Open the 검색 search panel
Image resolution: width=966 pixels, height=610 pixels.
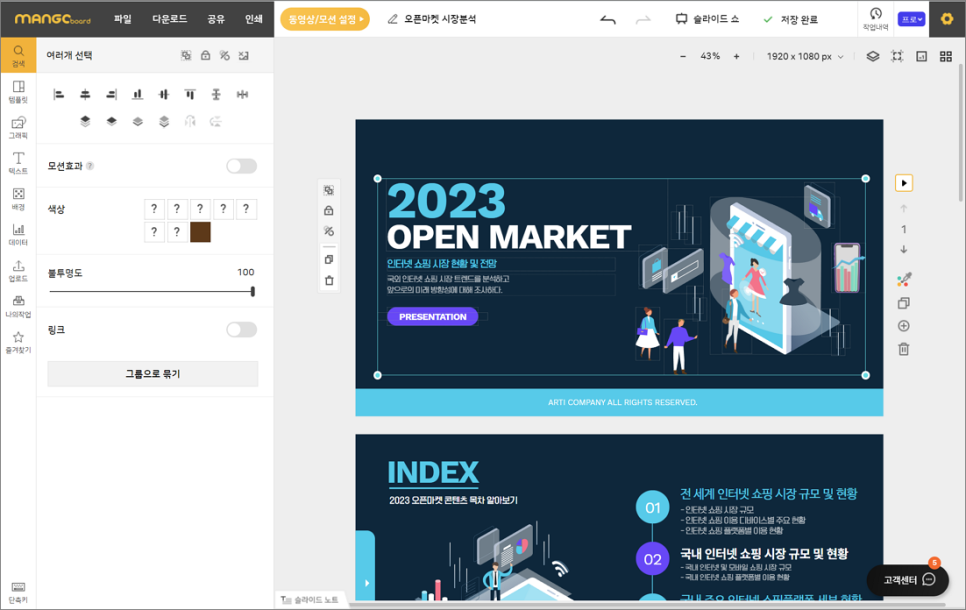(x=18, y=55)
